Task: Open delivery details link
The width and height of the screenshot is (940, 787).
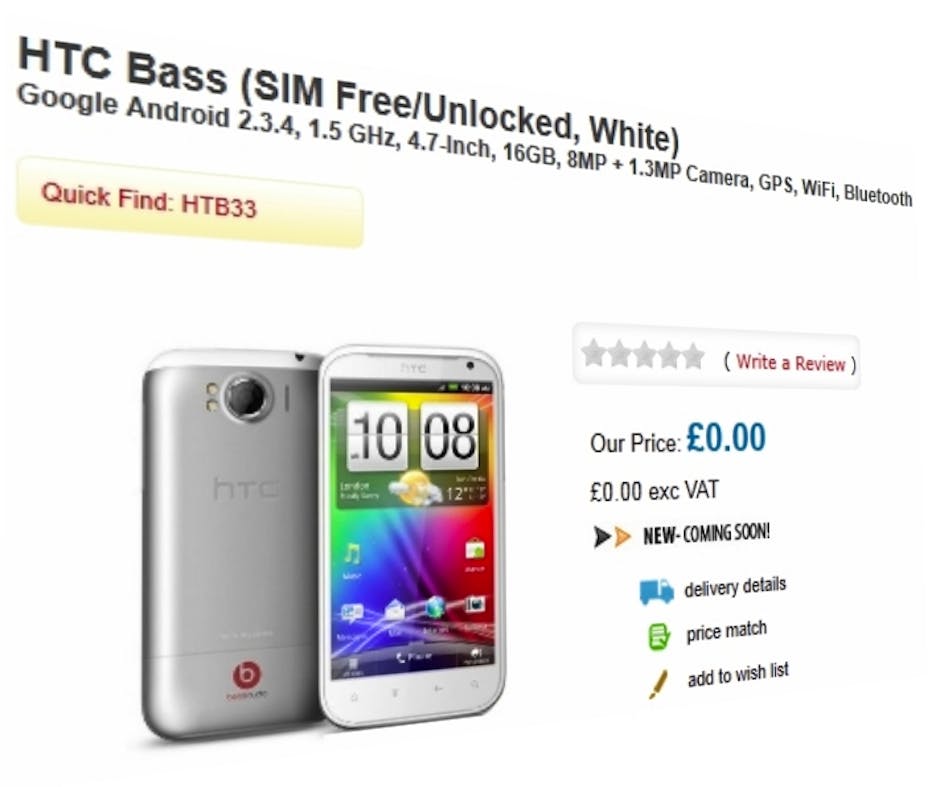Action: tap(735, 587)
